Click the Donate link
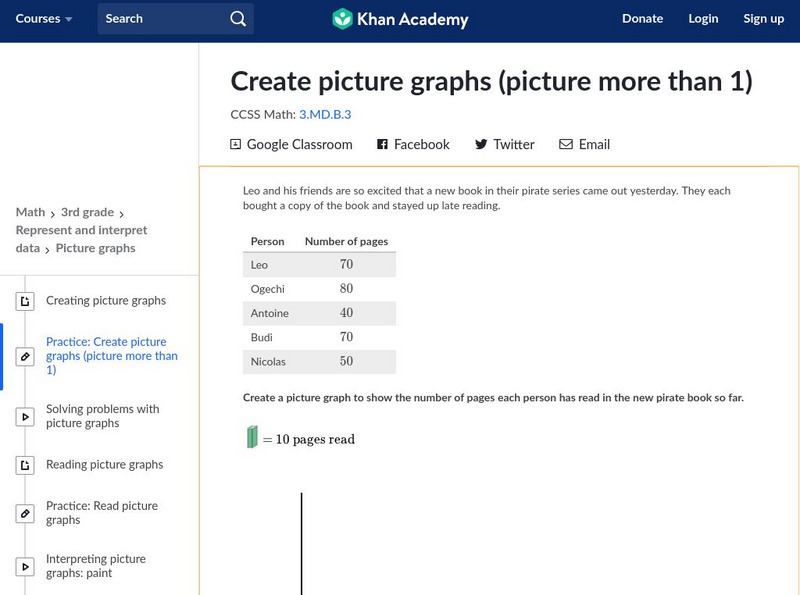800x595 pixels. pos(642,19)
